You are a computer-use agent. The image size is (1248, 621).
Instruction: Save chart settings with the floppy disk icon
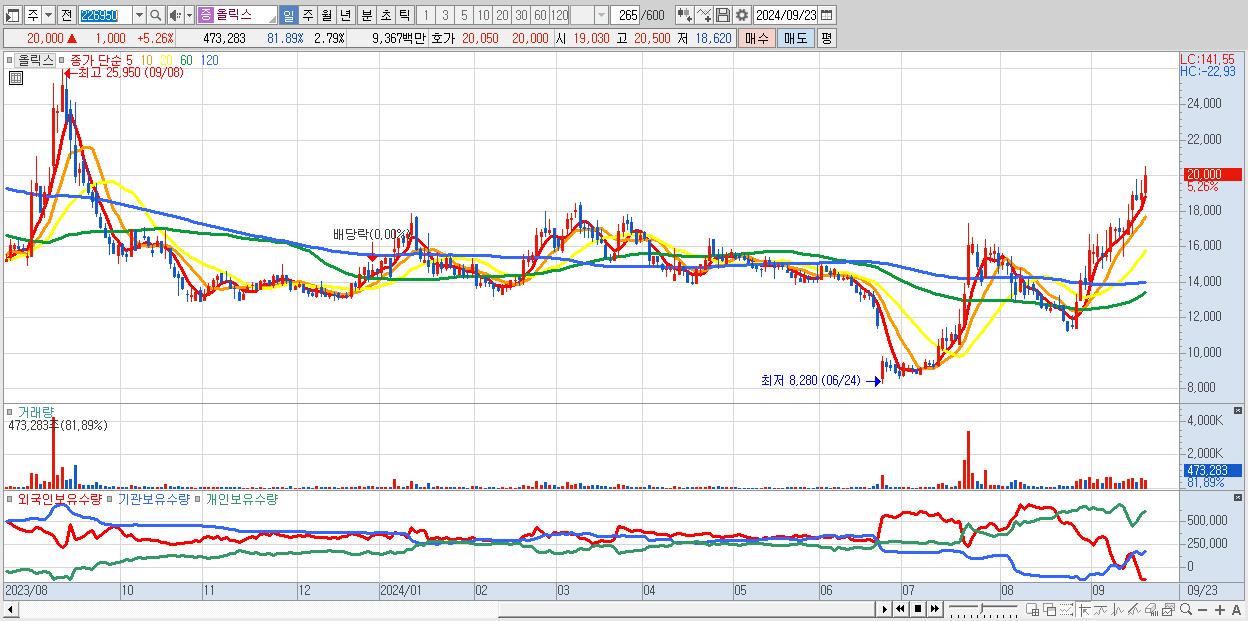tap(723, 15)
